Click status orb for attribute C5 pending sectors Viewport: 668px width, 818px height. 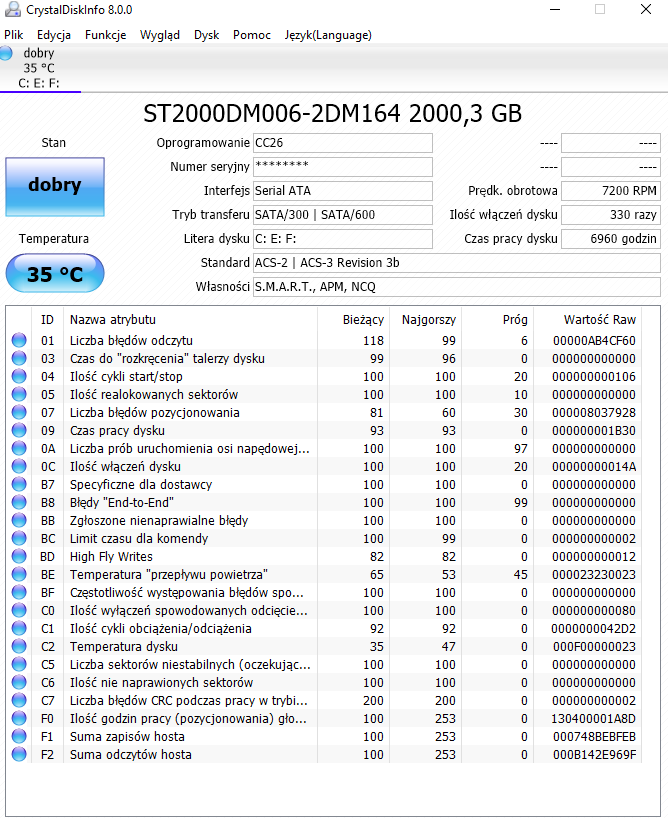[19, 664]
